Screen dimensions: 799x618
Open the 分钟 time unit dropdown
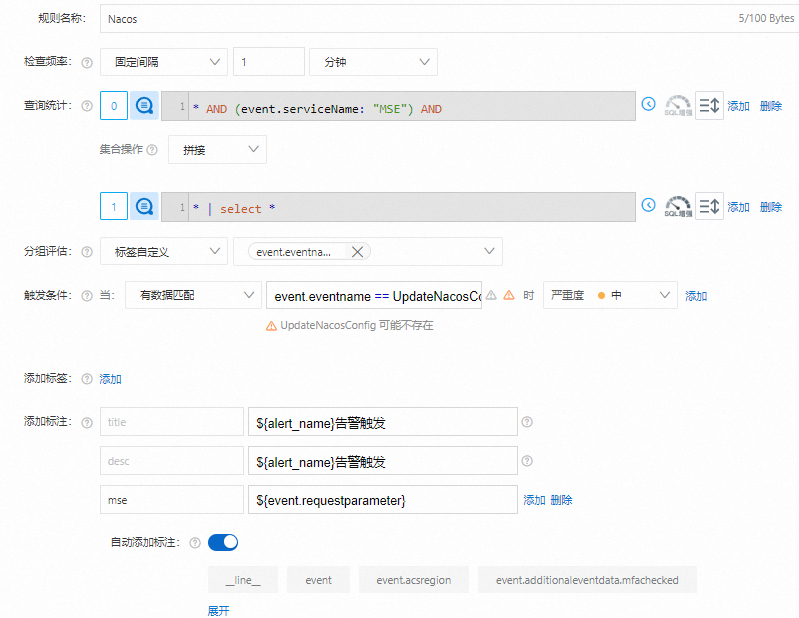tap(373, 62)
